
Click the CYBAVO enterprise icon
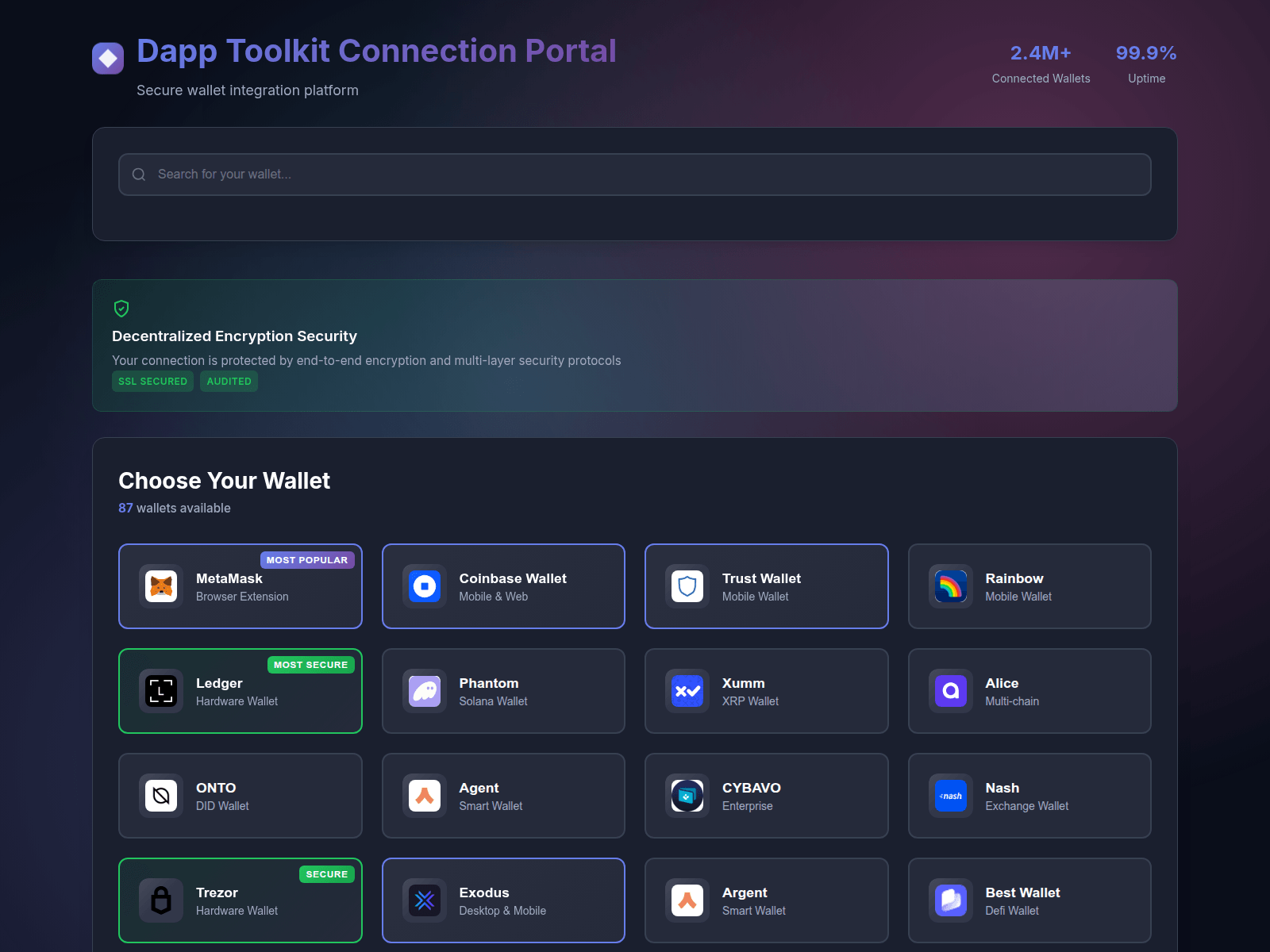[x=687, y=796]
